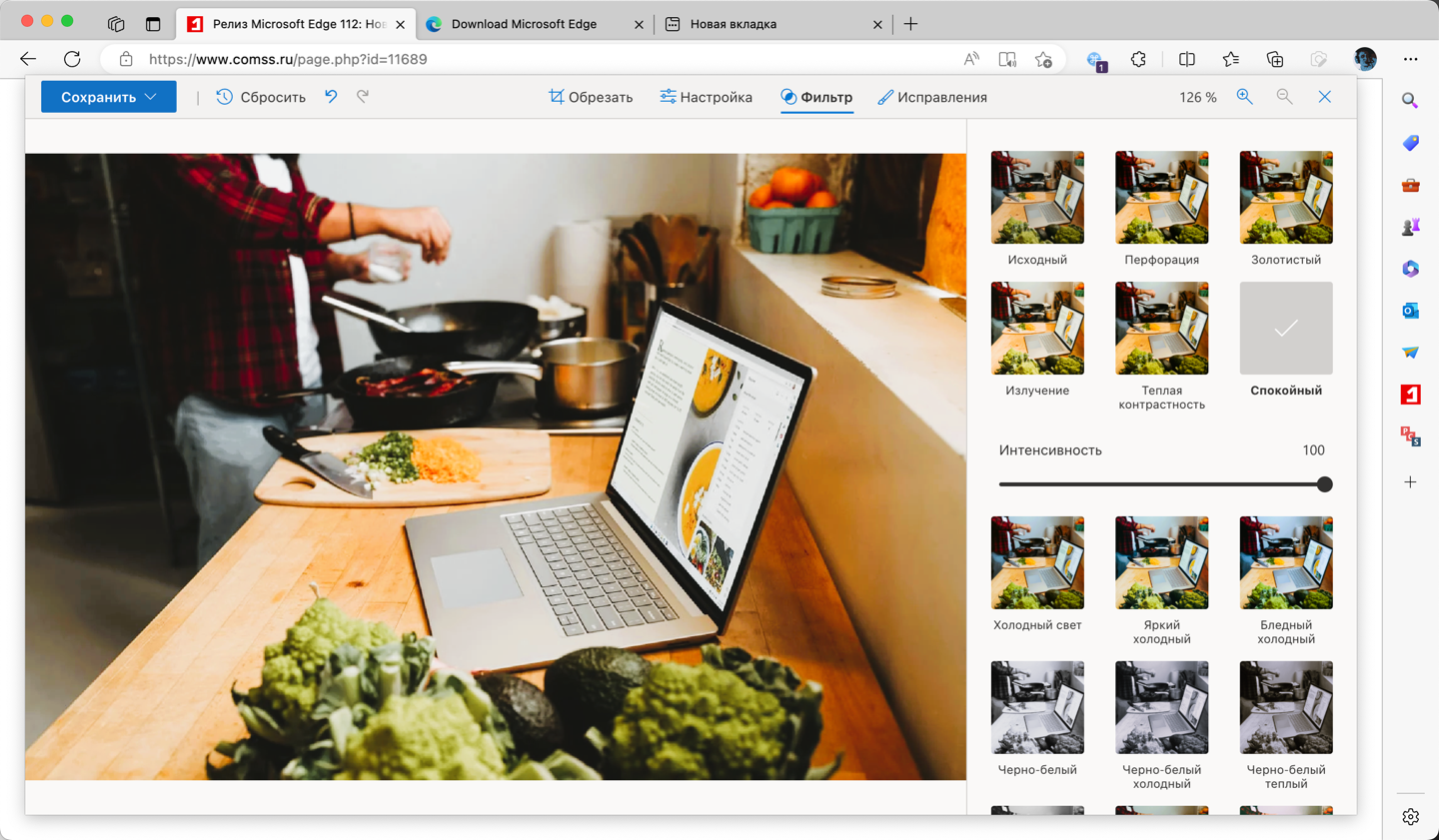This screenshot has width=1439, height=840.
Task: Close the Релиз Microsoft Edge 112 tab
Action: pyautogui.click(x=401, y=24)
